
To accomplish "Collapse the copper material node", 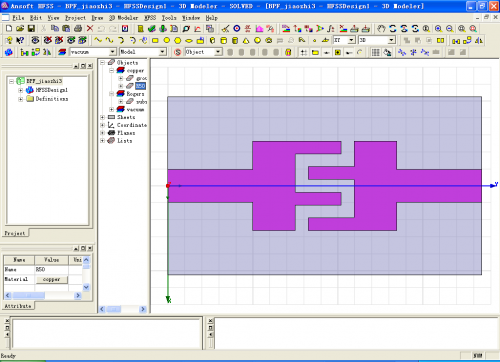I will 112,71.
